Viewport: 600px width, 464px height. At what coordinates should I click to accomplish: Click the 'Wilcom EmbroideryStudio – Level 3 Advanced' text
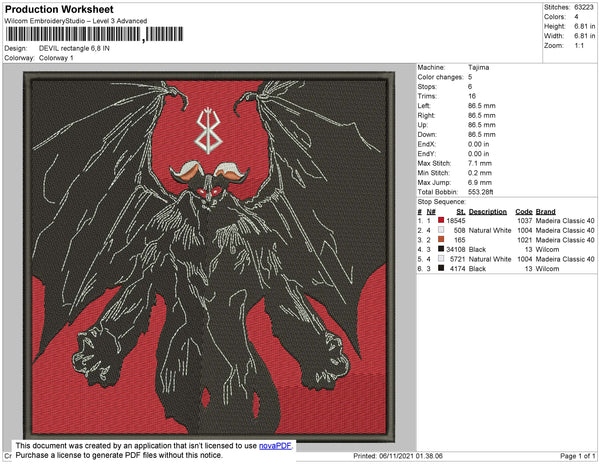coord(75,21)
